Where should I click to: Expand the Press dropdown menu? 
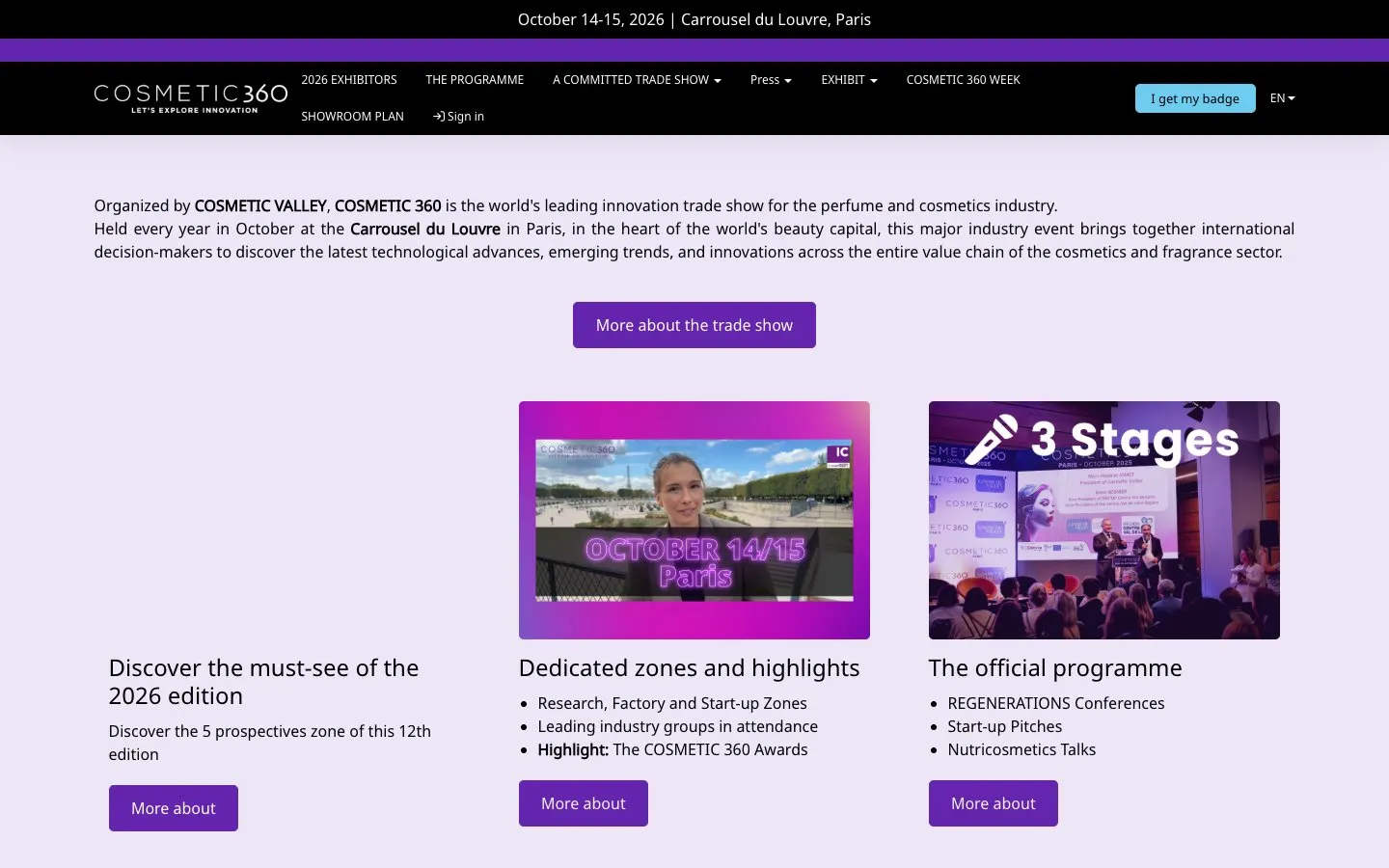(x=771, y=80)
